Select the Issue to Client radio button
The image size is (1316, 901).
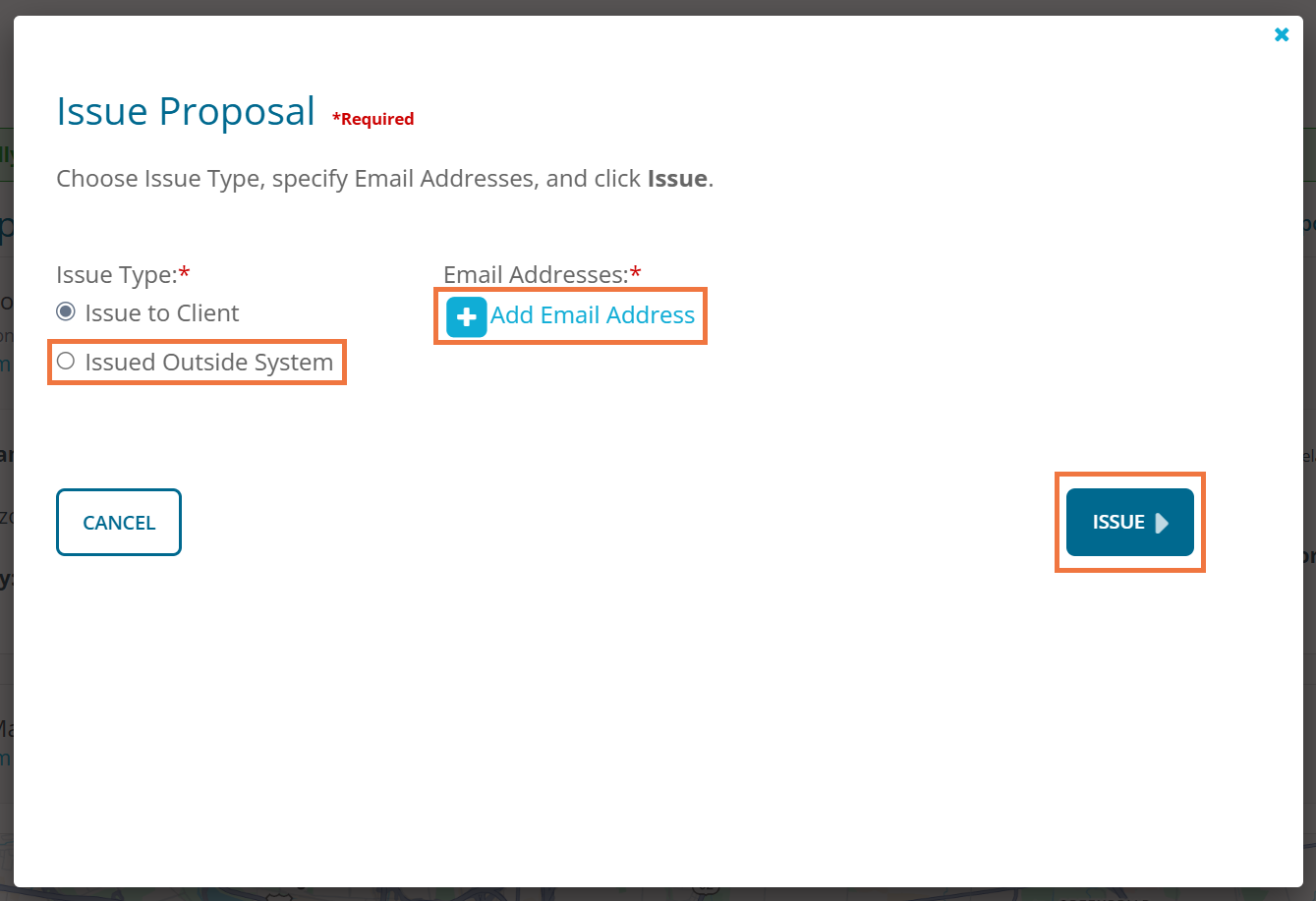[66, 312]
